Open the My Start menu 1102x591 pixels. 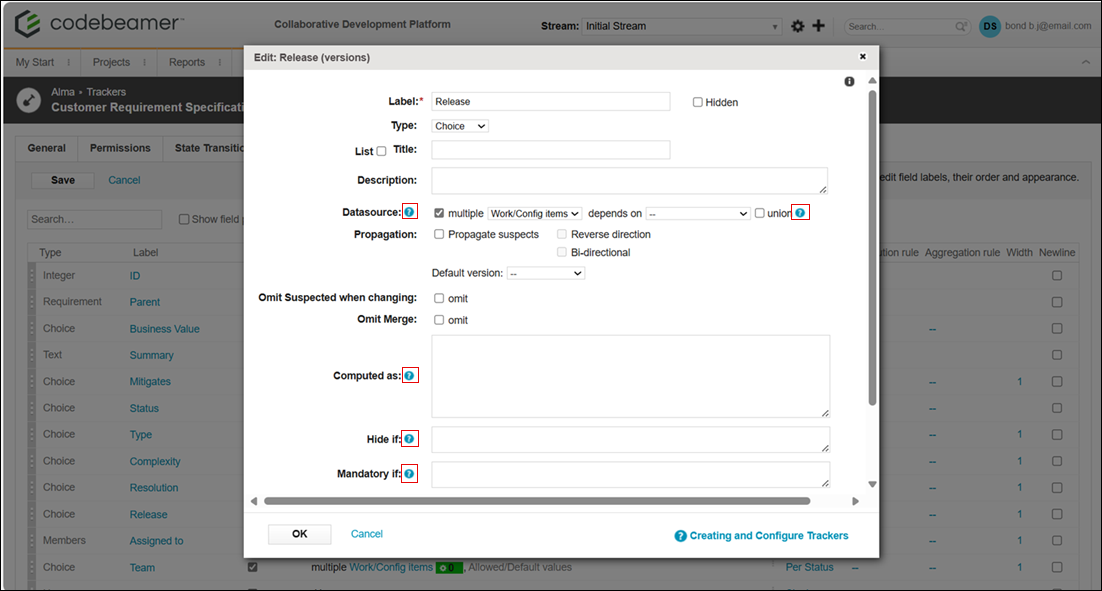(x=35, y=62)
